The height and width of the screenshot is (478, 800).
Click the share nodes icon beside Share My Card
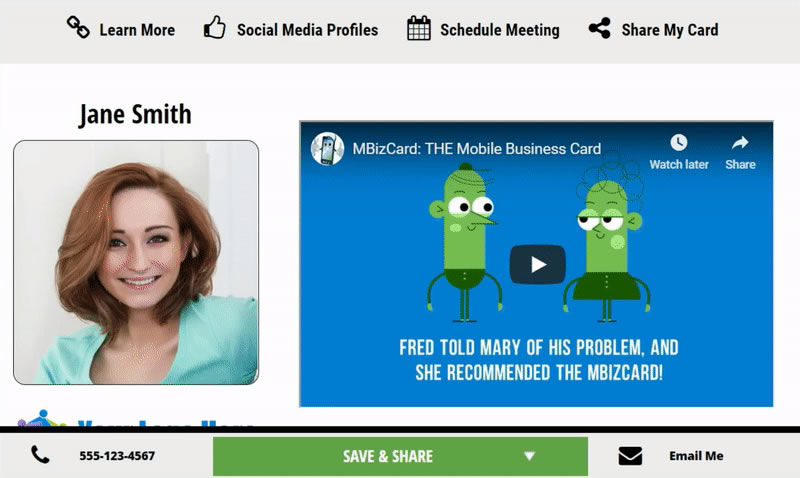[599, 28]
